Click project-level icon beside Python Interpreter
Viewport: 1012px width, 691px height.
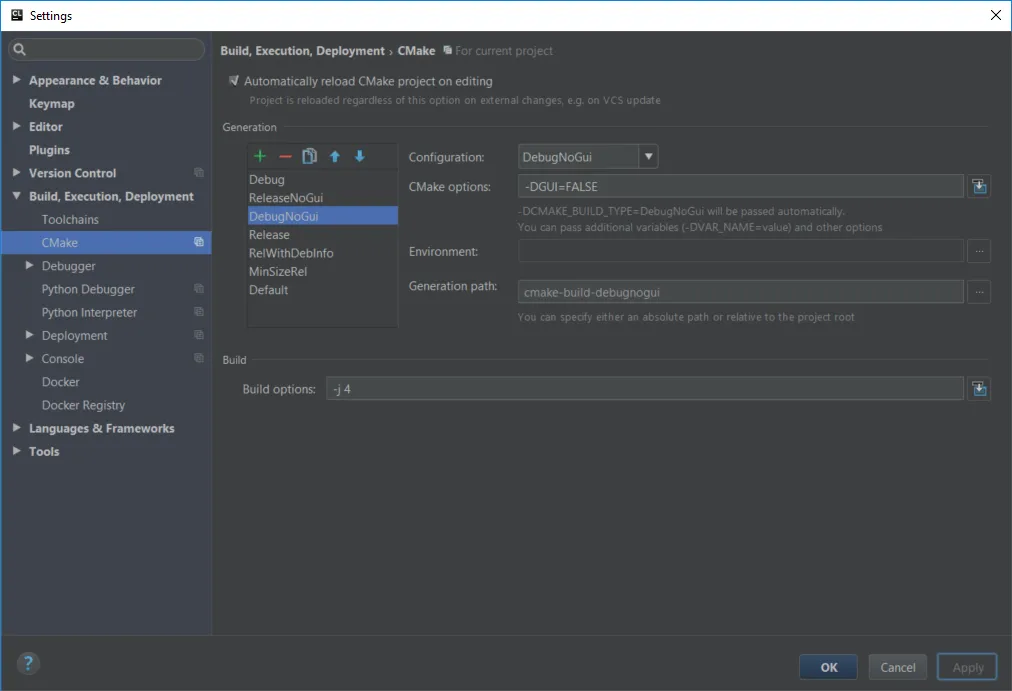coord(199,312)
